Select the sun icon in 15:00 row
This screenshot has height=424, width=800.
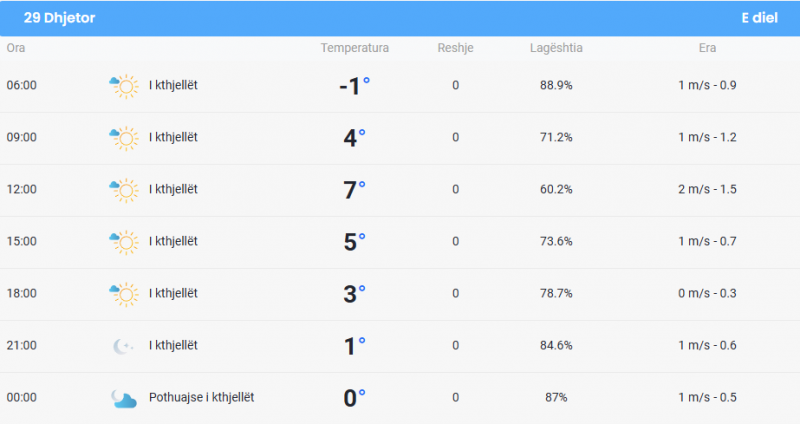(123, 242)
